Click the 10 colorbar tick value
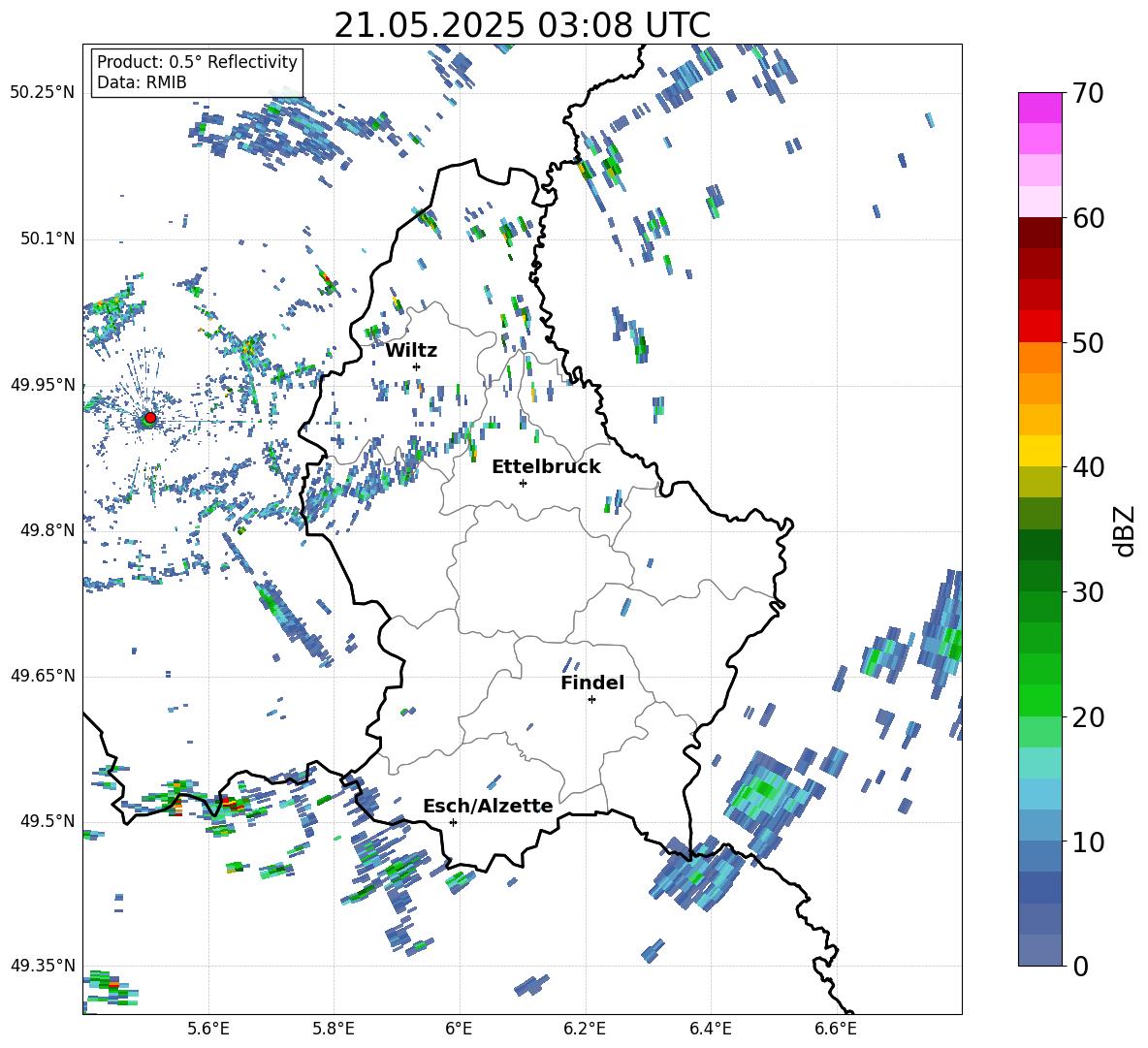Image resolution: width=1148 pixels, height=1048 pixels. (1089, 842)
